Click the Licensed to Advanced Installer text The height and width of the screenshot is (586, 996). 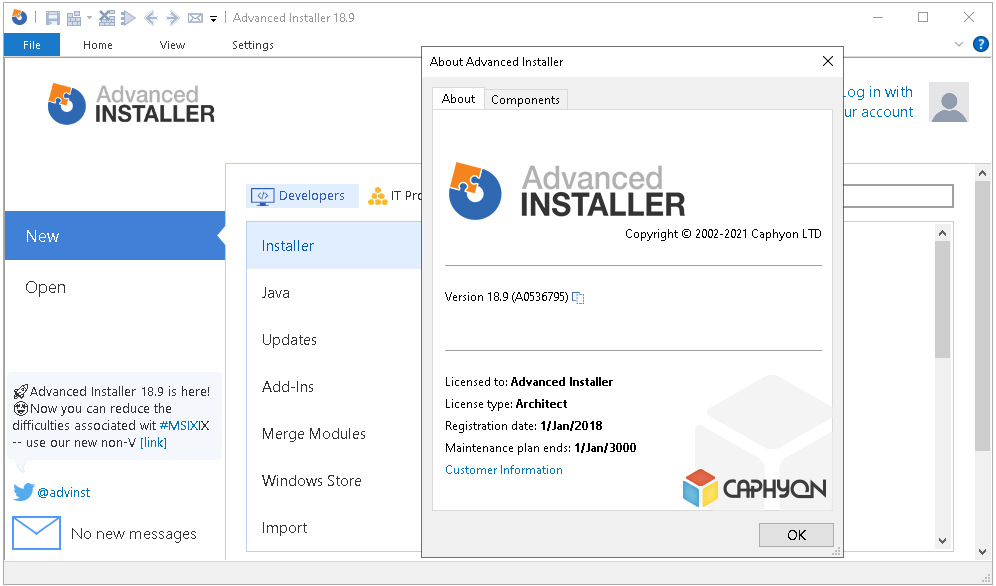[x=529, y=382]
